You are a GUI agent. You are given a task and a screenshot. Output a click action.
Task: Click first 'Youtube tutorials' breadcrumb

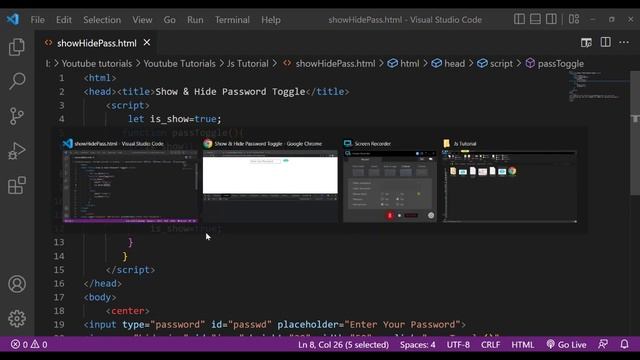pos(97,64)
